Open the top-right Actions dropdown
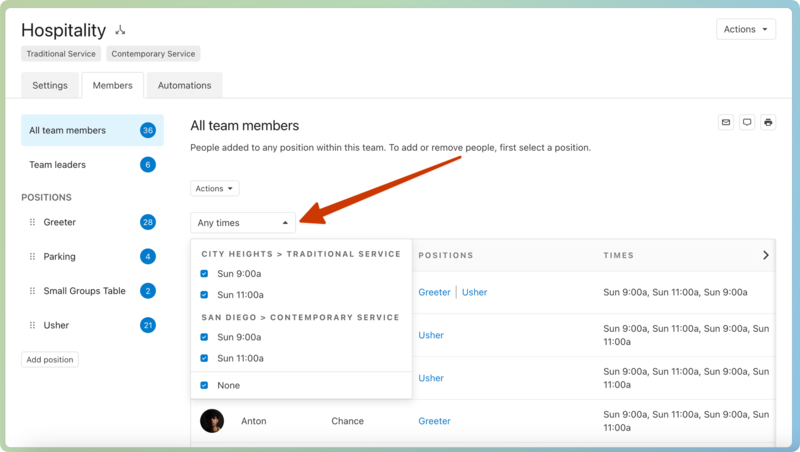800x452 pixels. pyautogui.click(x=746, y=29)
